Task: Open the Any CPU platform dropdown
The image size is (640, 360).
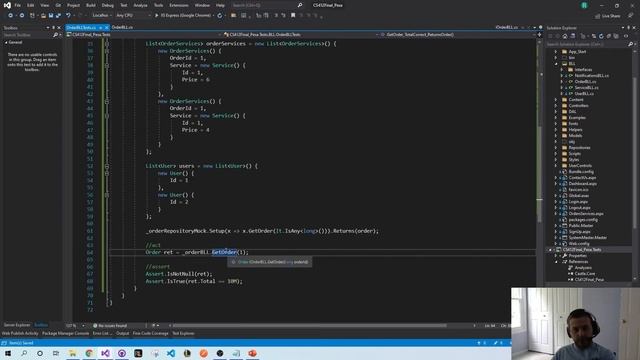Action: point(133,16)
